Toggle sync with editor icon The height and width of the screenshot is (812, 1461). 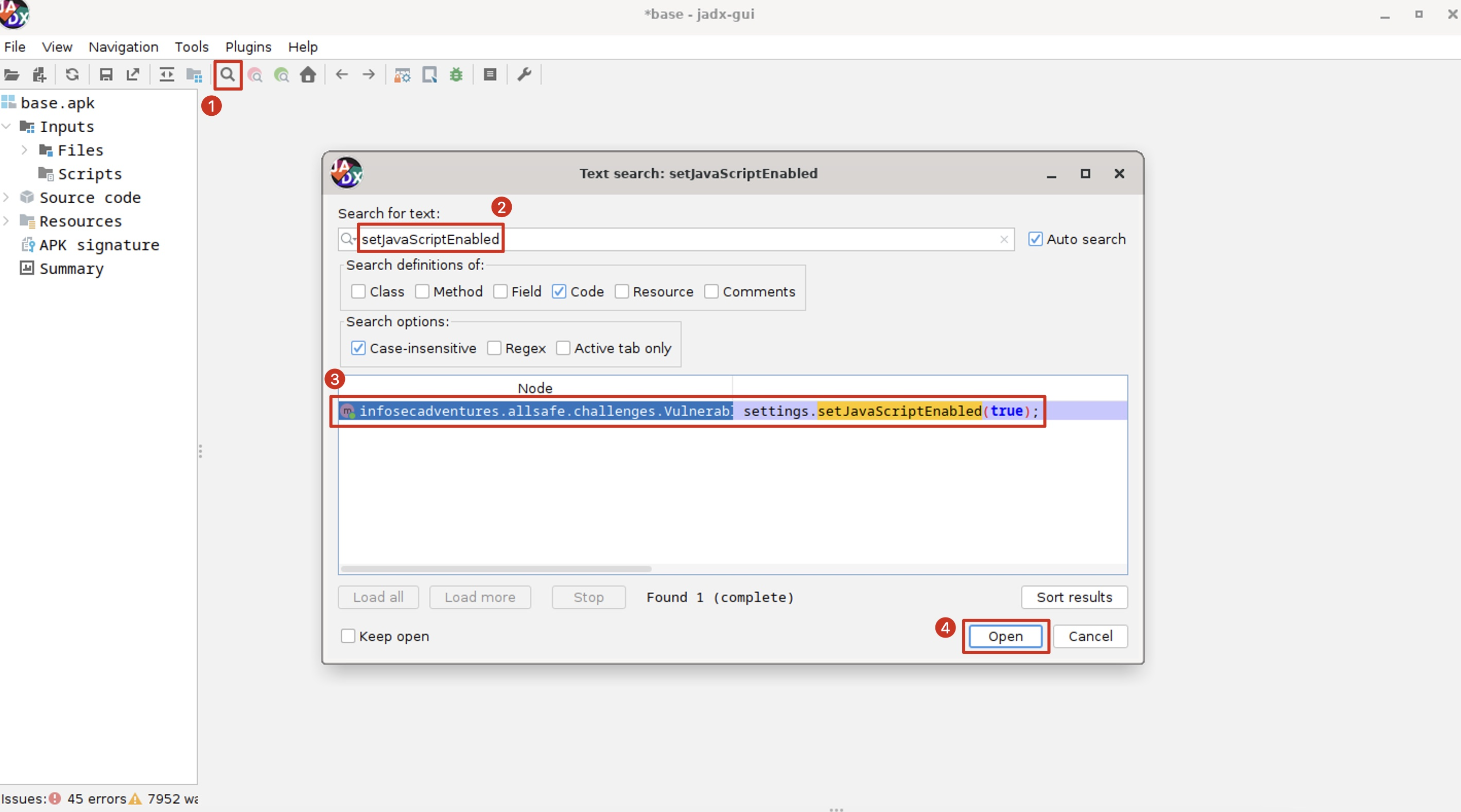pos(167,74)
